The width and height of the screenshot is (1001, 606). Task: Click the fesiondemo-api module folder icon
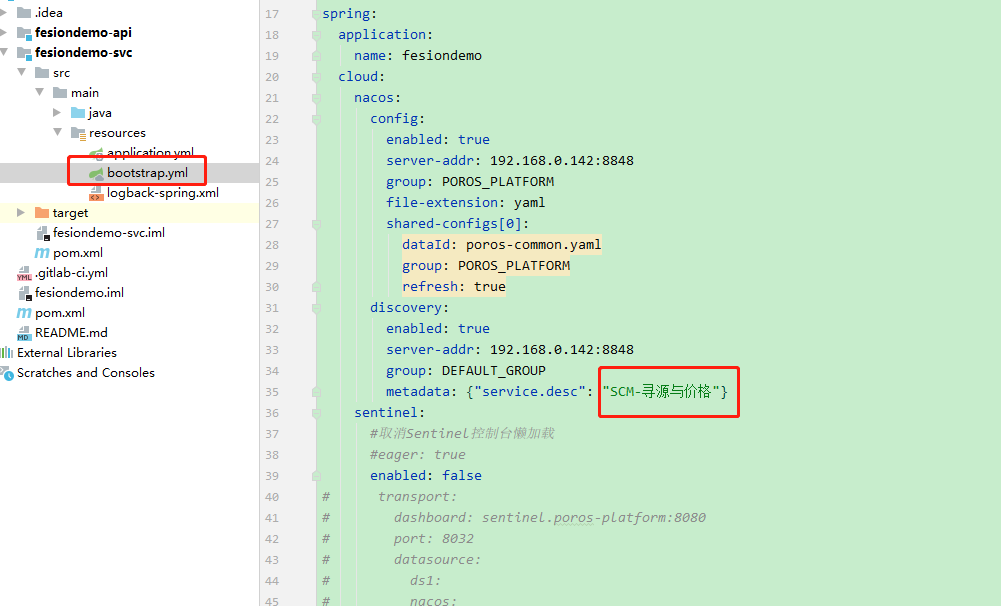tap(24, 33)
